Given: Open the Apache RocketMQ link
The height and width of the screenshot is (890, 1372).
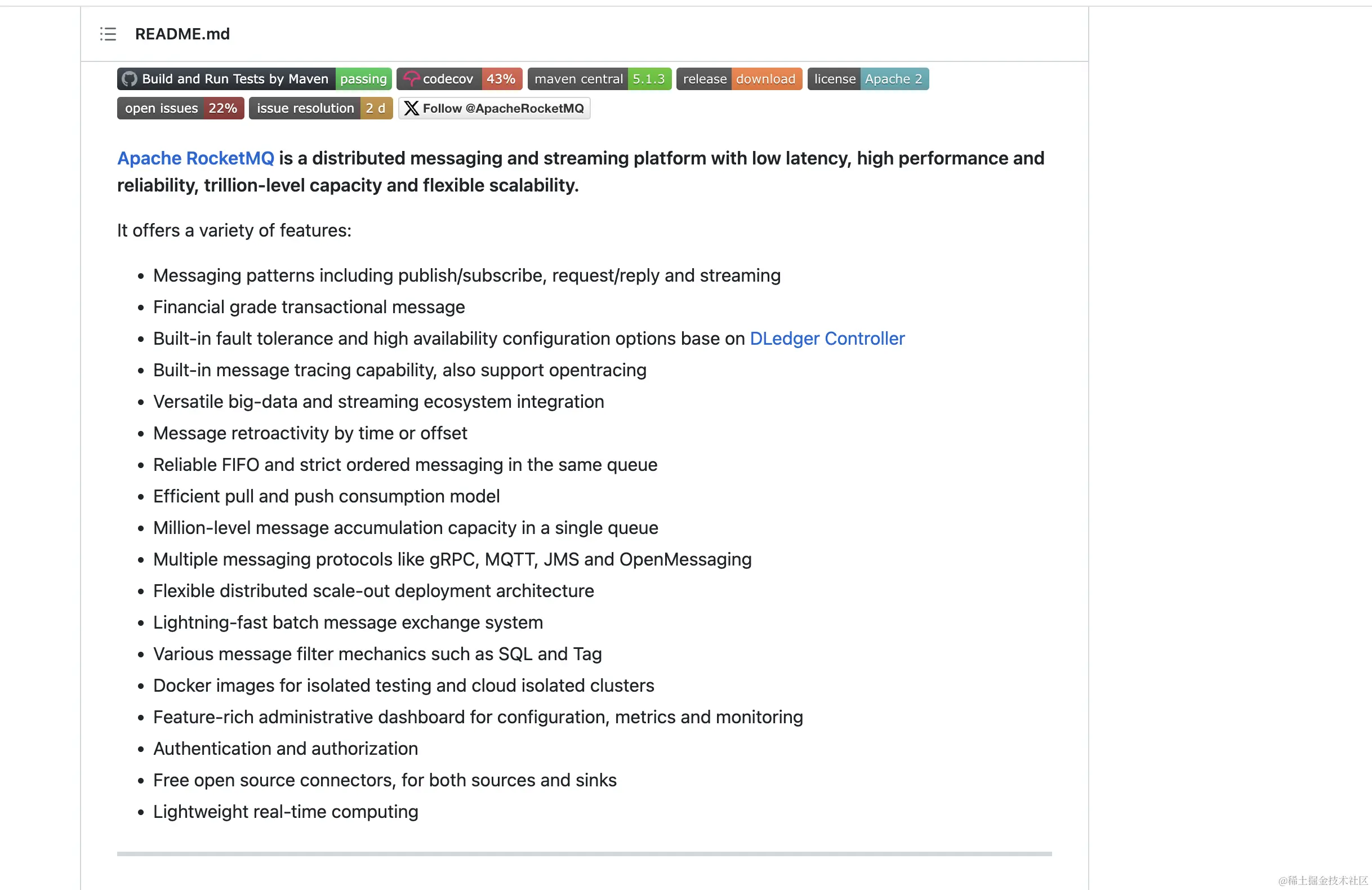Looking at the screenshot, I should 195,158.
